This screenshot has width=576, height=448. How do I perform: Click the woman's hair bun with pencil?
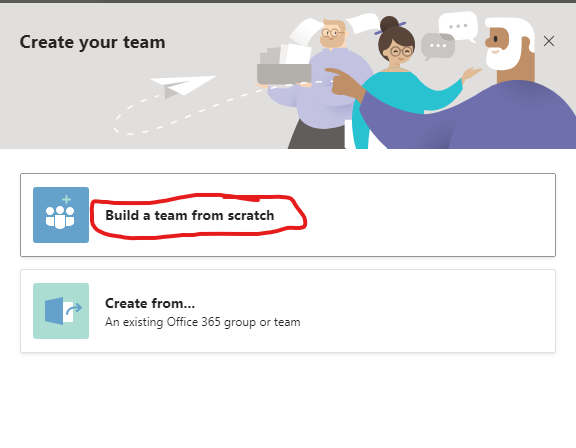390,25
